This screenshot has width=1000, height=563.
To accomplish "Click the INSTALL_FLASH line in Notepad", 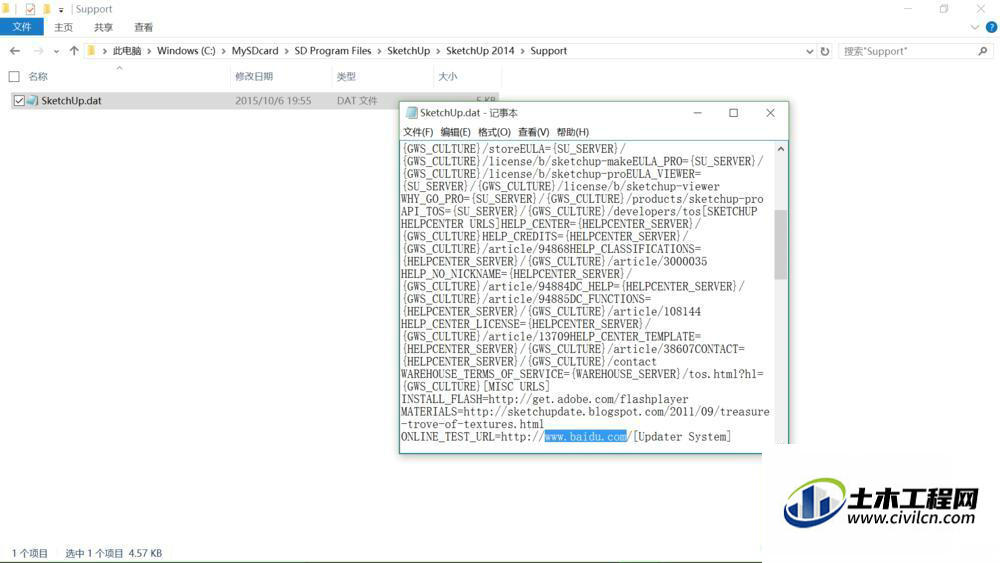I will (x=545, y=399).
